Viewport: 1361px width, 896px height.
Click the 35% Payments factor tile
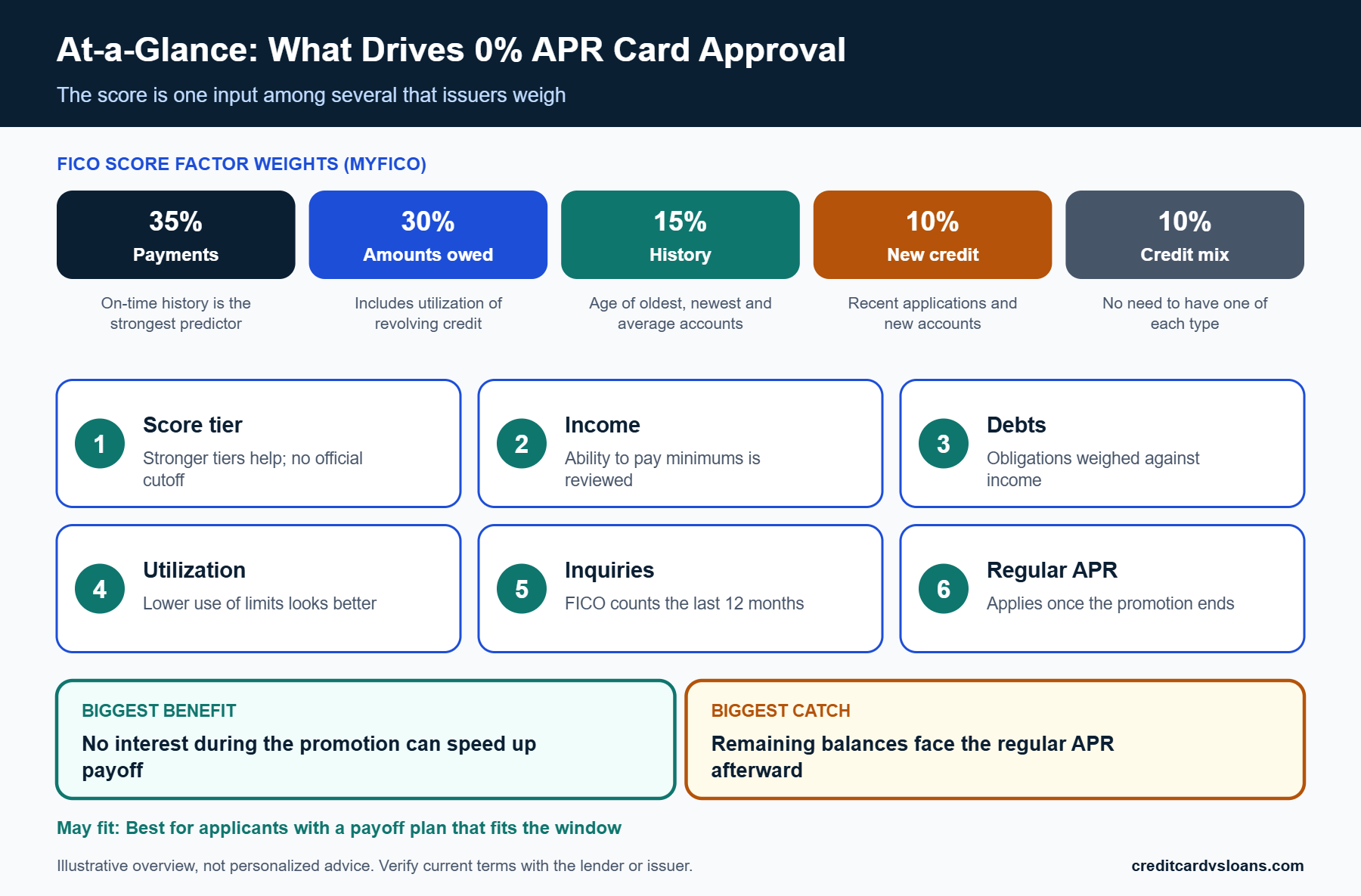(175, 234)
